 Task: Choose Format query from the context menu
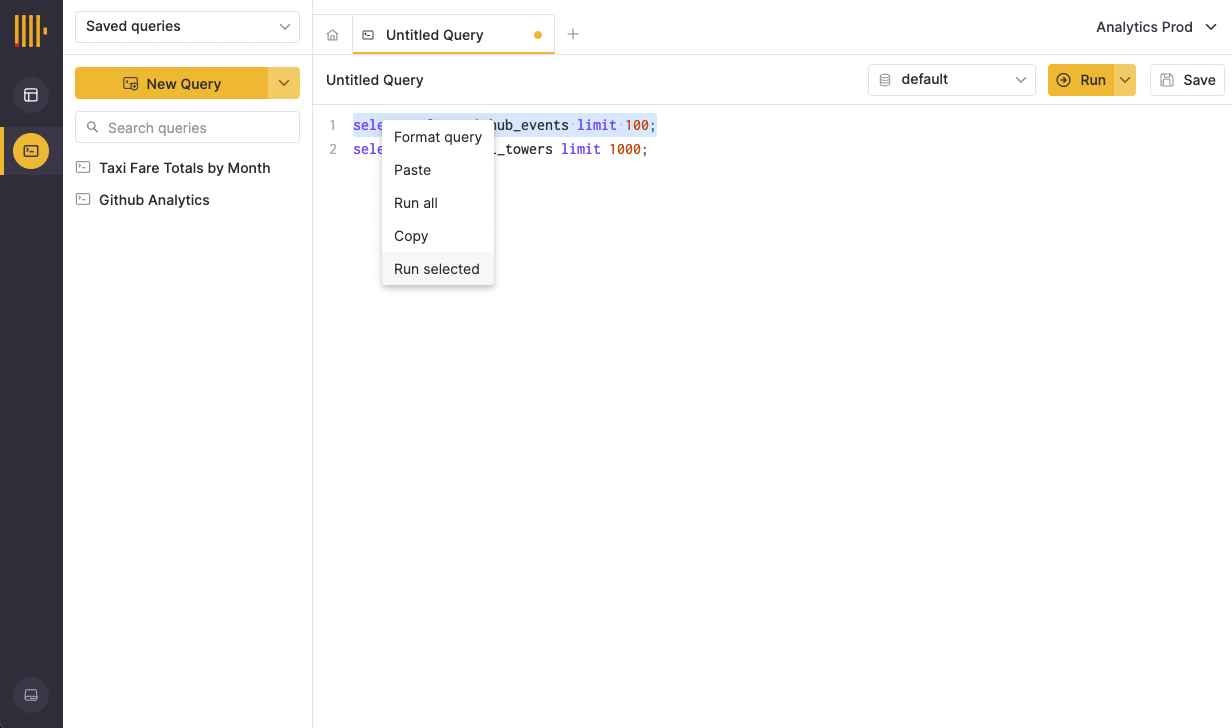[437, 137]
